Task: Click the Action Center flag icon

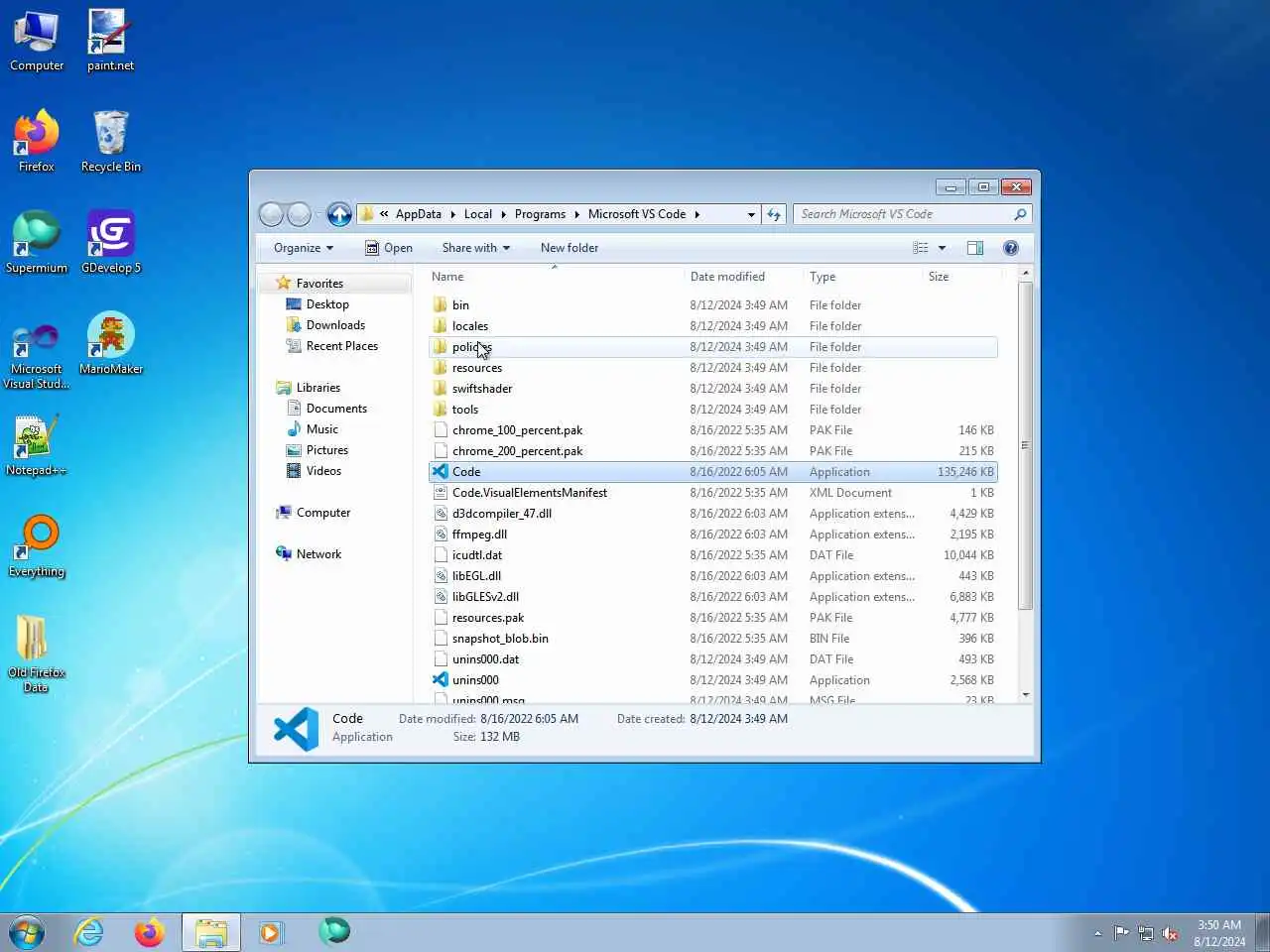Action: click(1121, 933)
